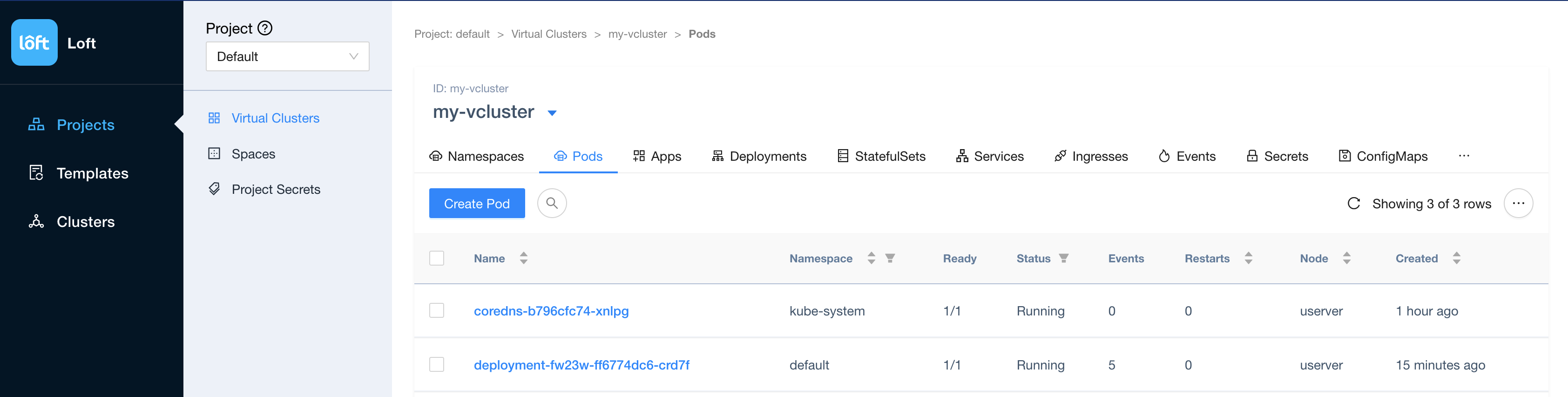Viewport: 1568px width, 397px height.
Task: Check the deployment-fw23w-ff6774dc6-crd7f row checkbox
Action: (436, 365)
